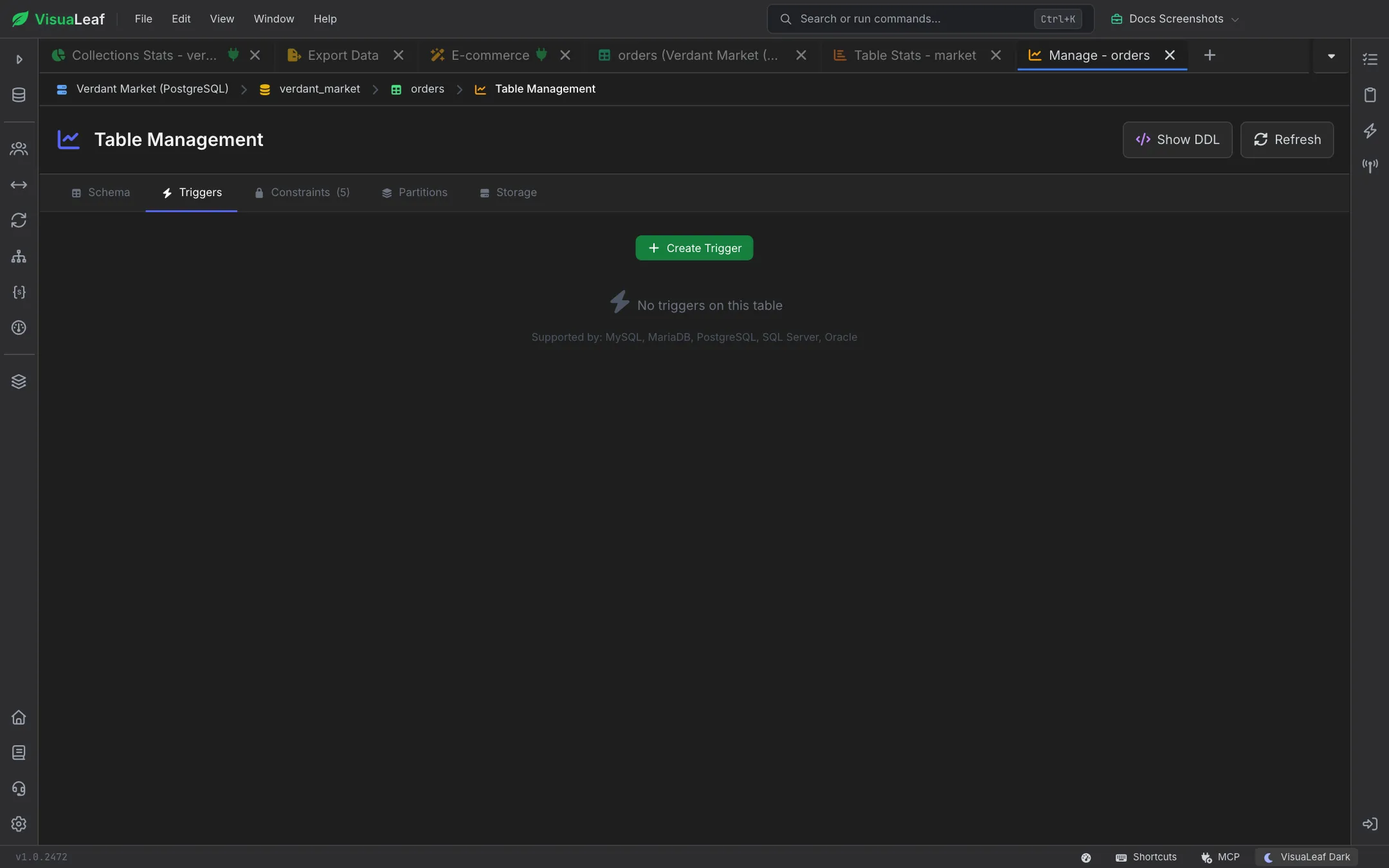
Task: Add a new tab with plus button
Action: (x=1210, y=55)
